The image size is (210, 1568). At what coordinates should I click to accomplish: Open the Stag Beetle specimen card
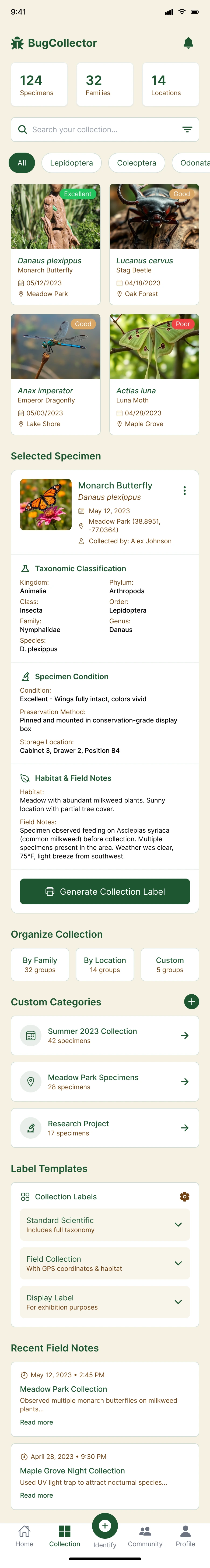coord(154,244)
